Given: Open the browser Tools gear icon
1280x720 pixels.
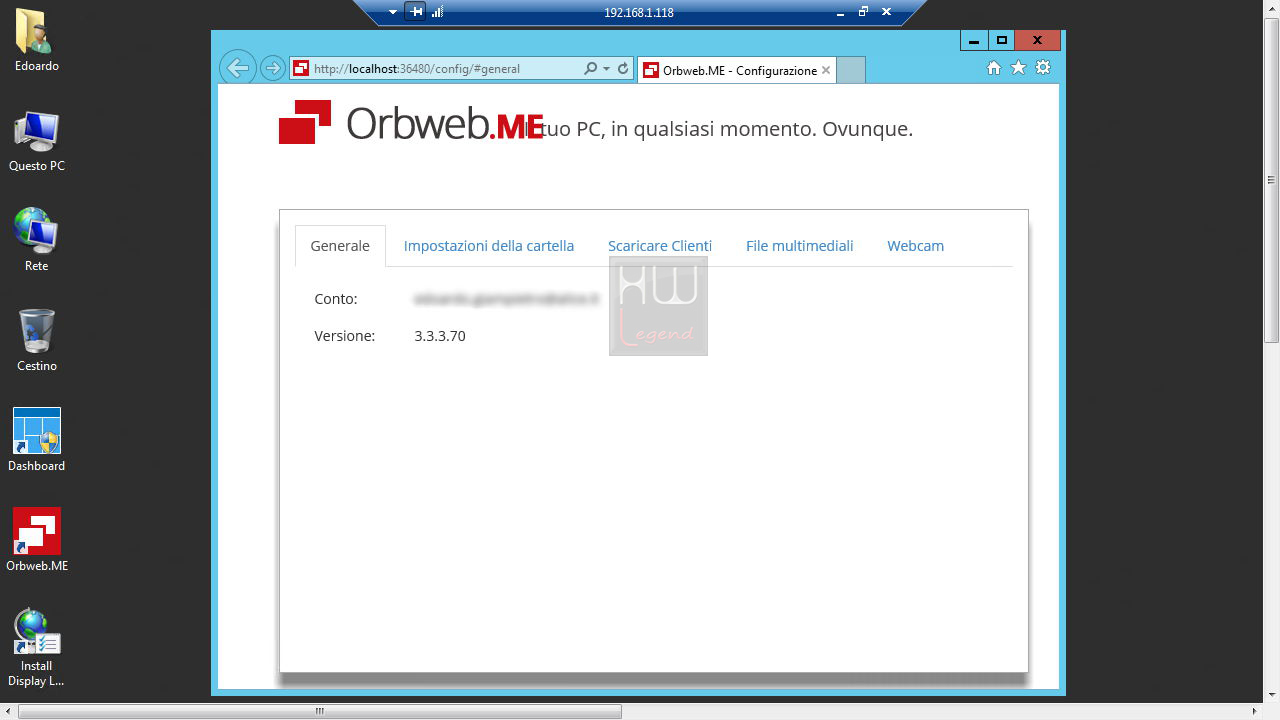Looking at the screenshot, I should coord(1043,68).
